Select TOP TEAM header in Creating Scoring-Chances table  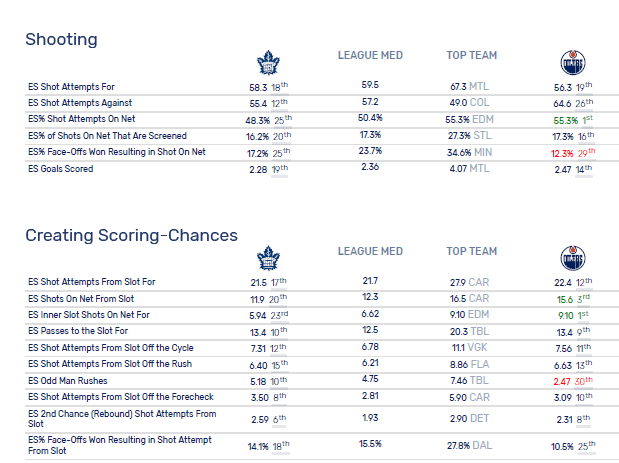pos(472,251)
